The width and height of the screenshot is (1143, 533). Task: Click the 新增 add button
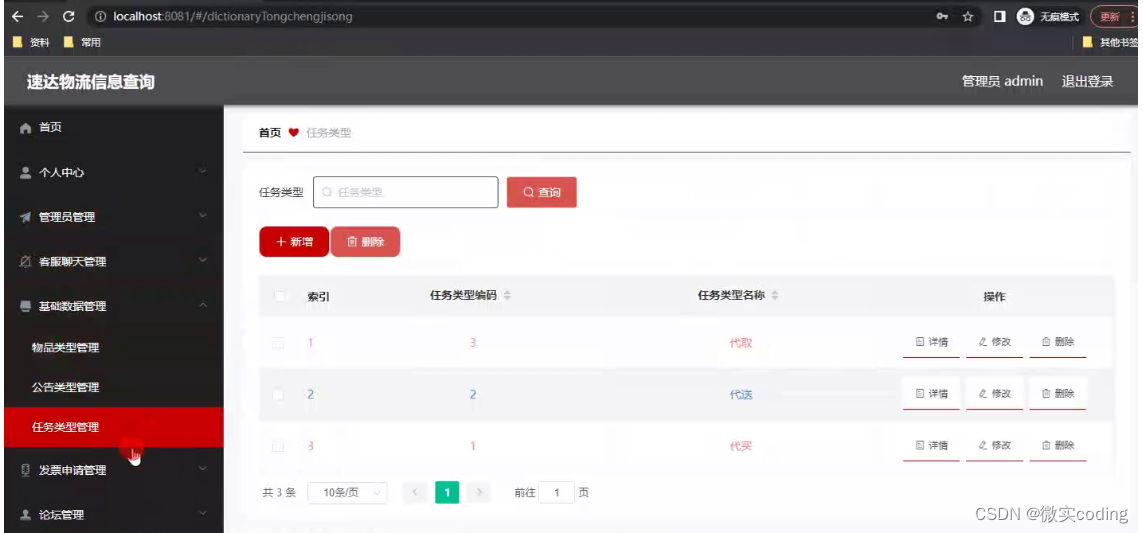[294, 242]
